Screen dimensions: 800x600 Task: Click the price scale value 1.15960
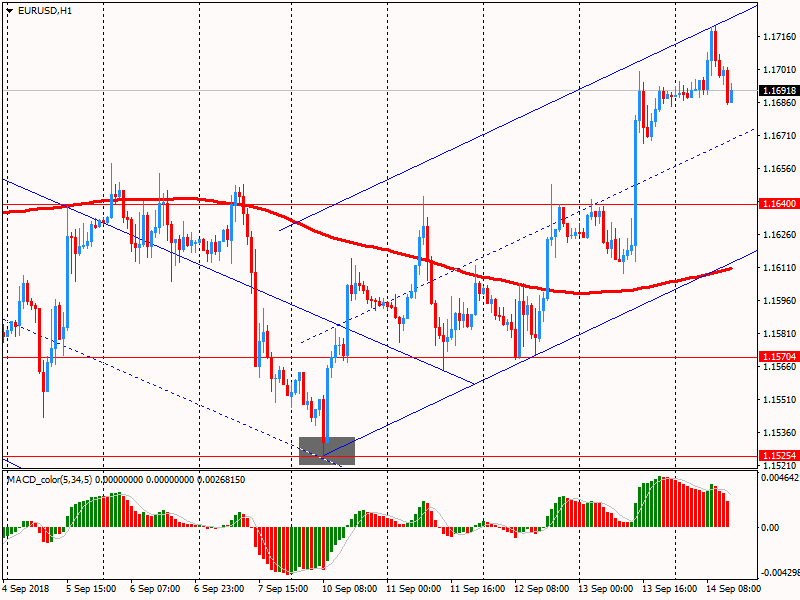pos(780,301)
